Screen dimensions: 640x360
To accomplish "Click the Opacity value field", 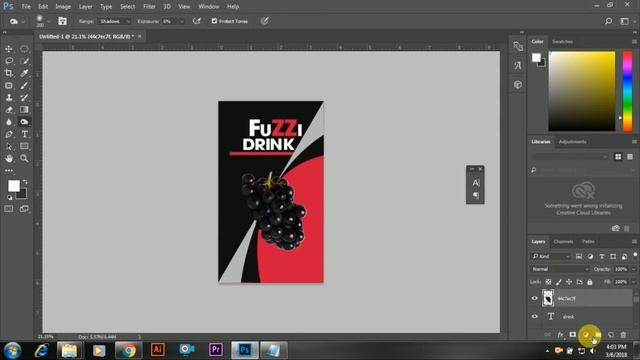I will pos(621,269).
